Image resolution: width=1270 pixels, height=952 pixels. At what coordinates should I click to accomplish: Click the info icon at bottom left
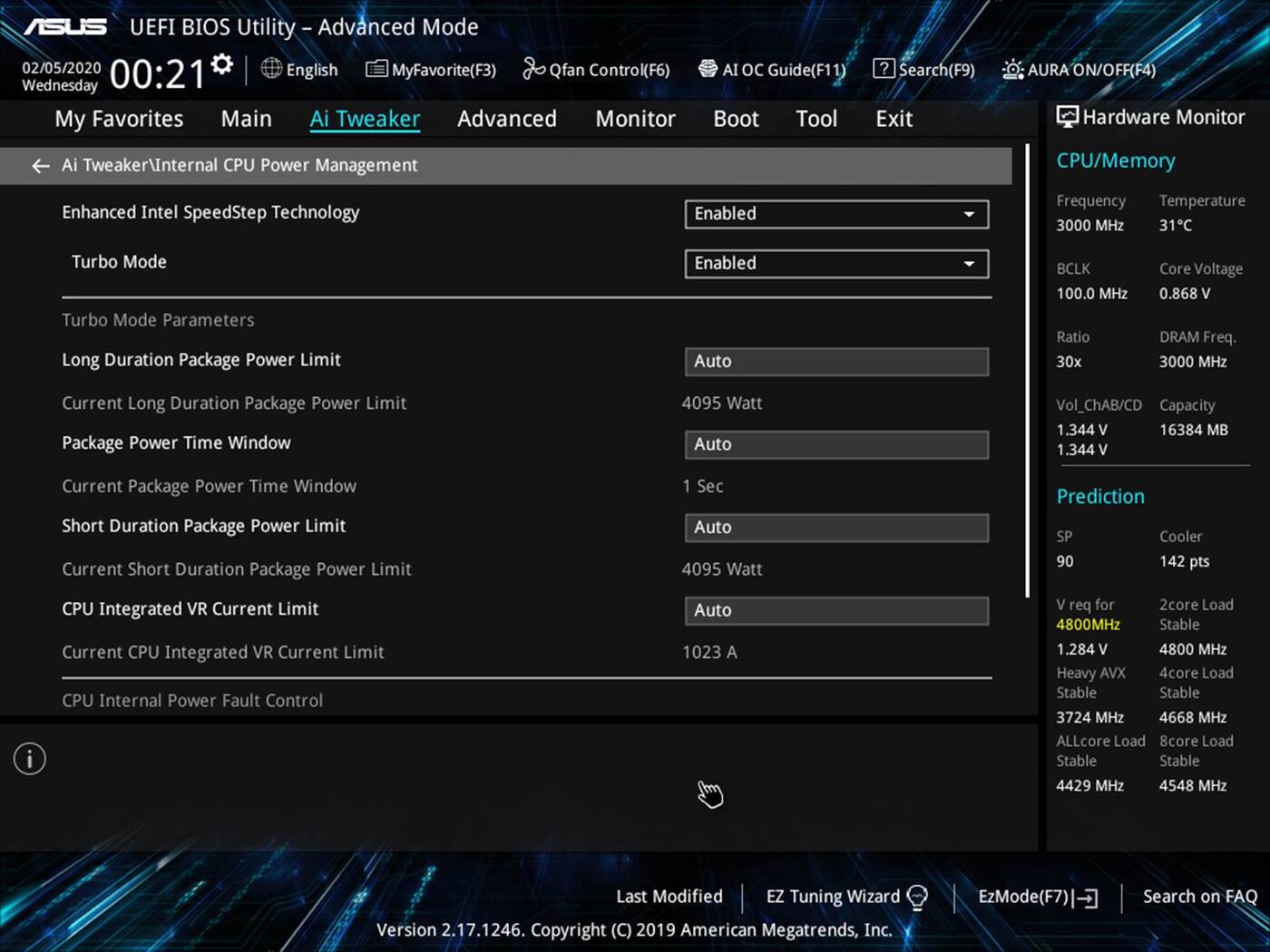coord(29,759)
